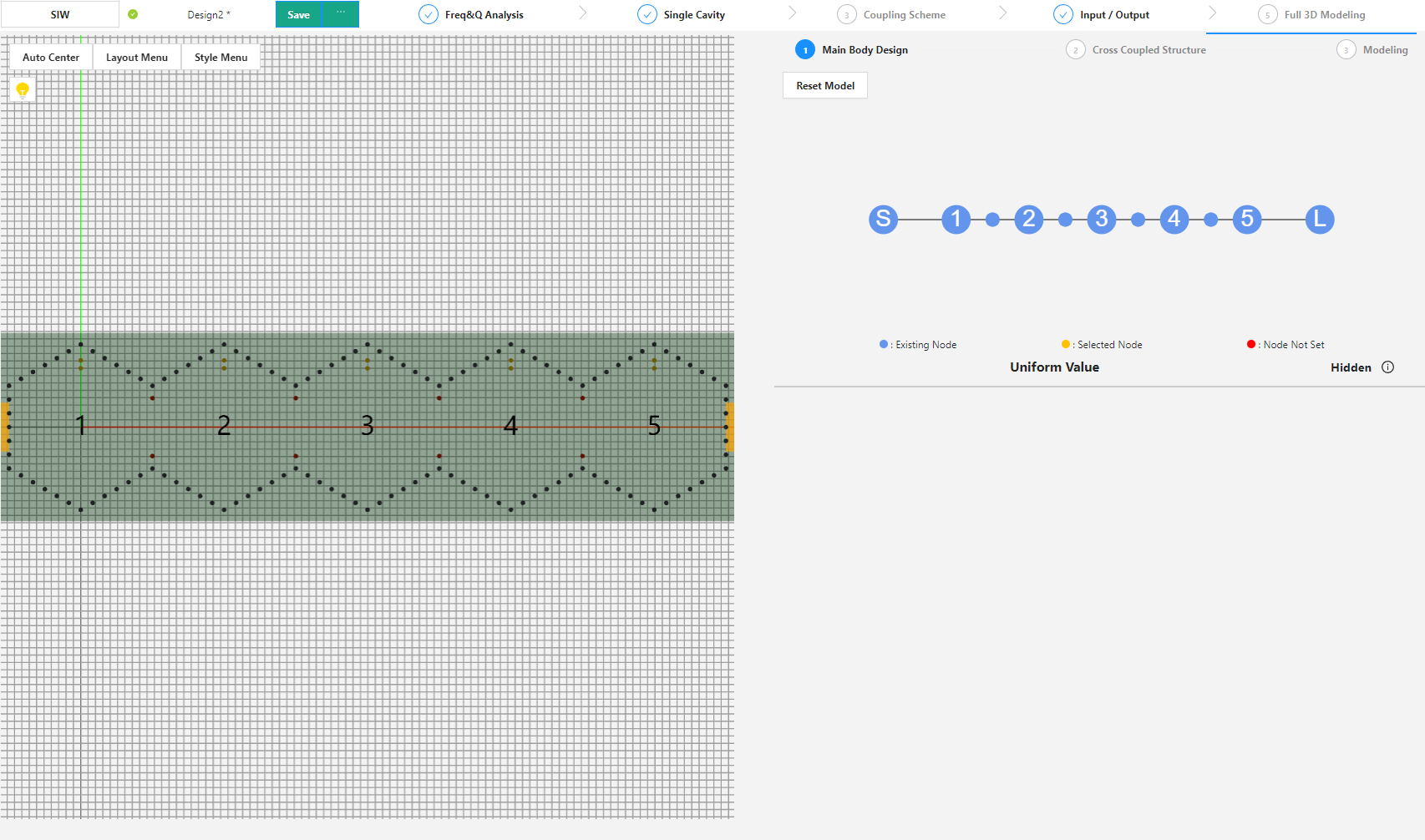Click the Design2 name tab
This screenshot has height=840, width=1425.
[209, 14]
